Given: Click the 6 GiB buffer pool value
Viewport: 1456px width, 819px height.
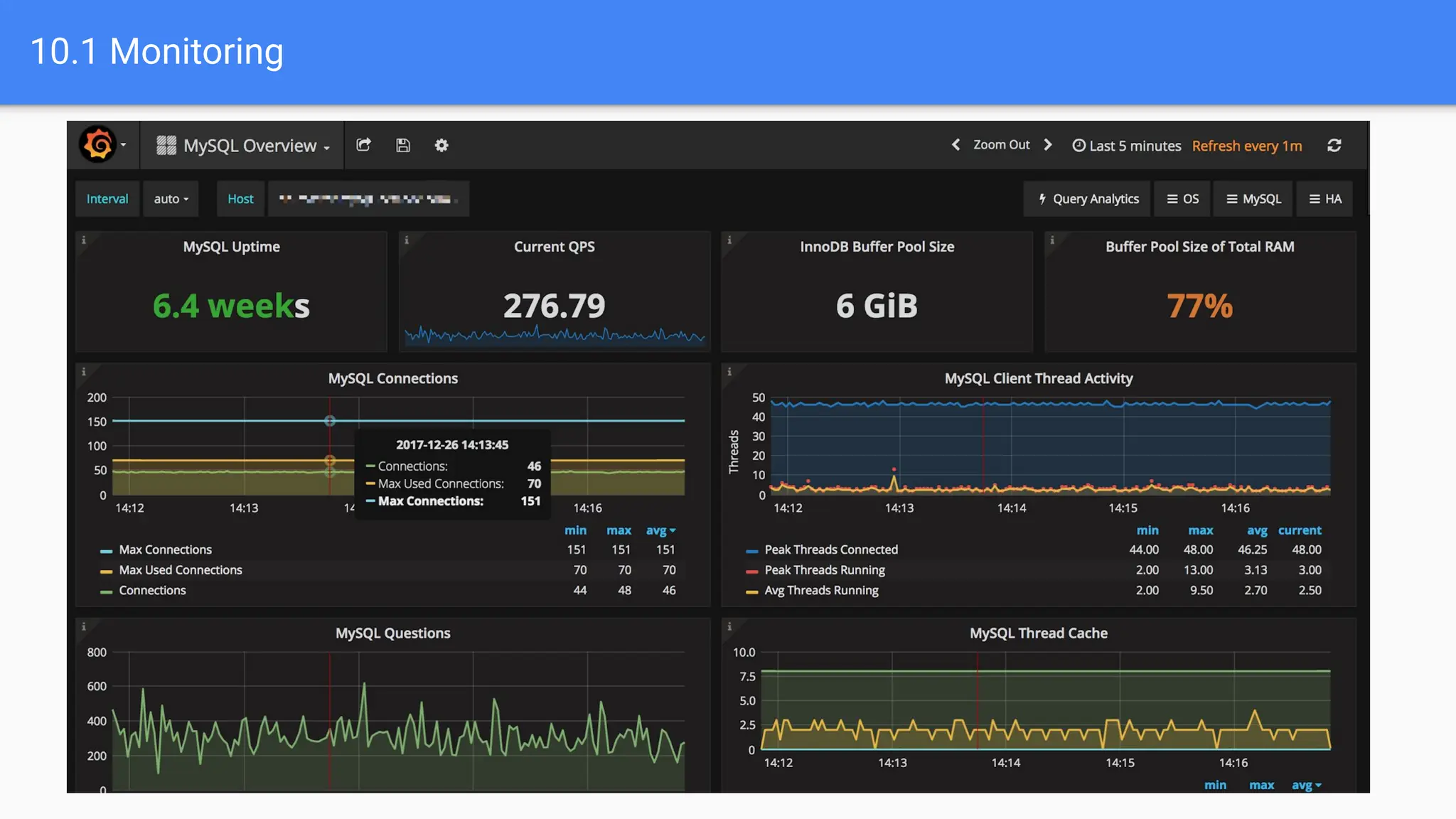Looking at the screenshot, I should 877,306.
